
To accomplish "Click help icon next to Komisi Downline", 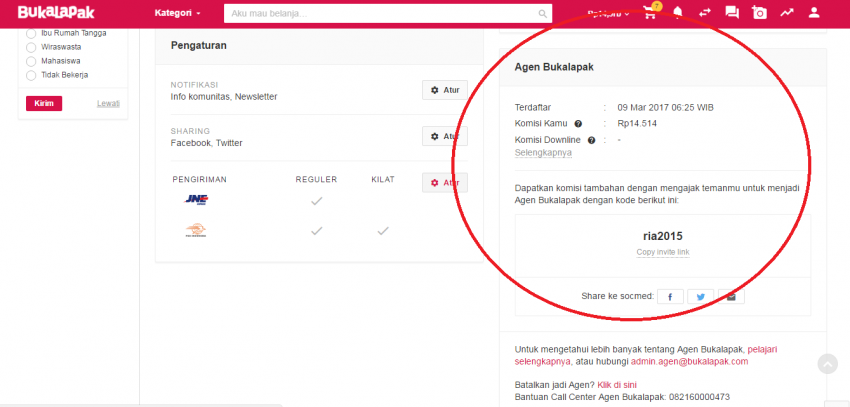I will point(591,140).
